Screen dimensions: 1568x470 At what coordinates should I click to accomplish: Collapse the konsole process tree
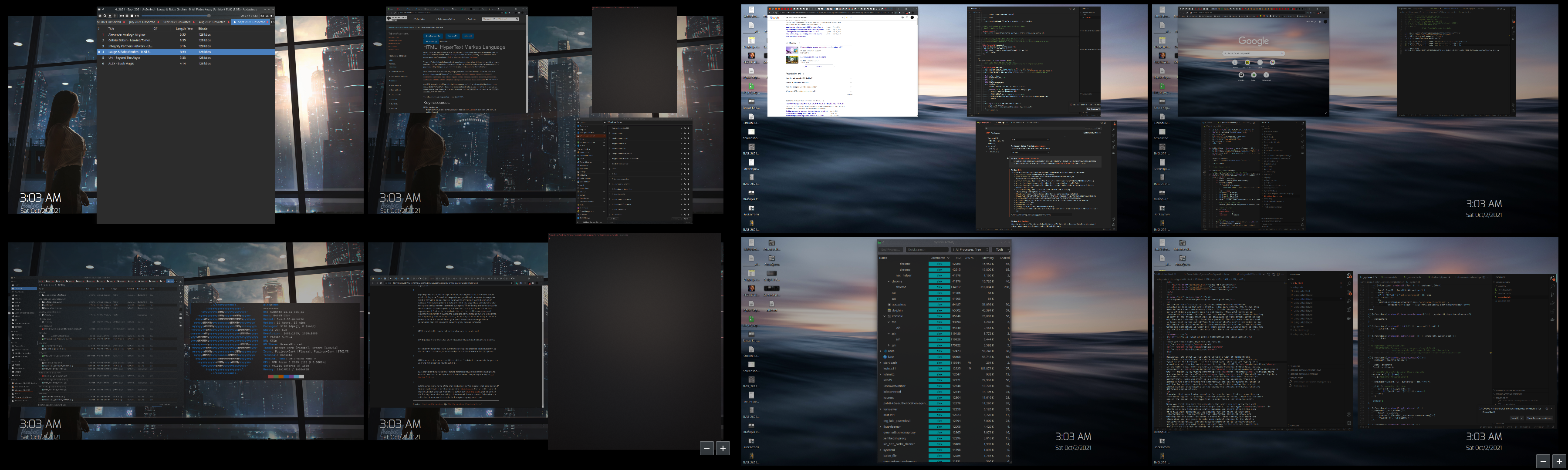(885, 317)
